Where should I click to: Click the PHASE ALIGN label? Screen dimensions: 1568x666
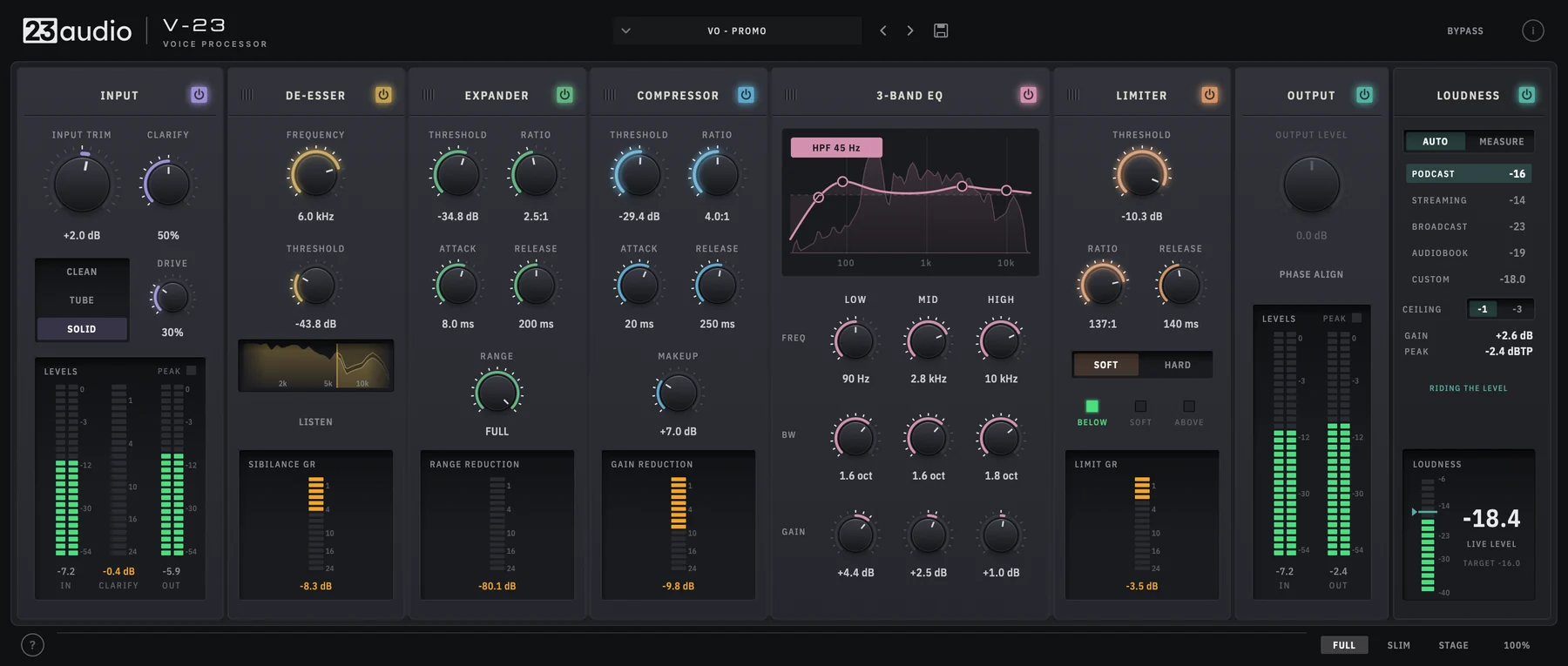tap(1311, 274)
